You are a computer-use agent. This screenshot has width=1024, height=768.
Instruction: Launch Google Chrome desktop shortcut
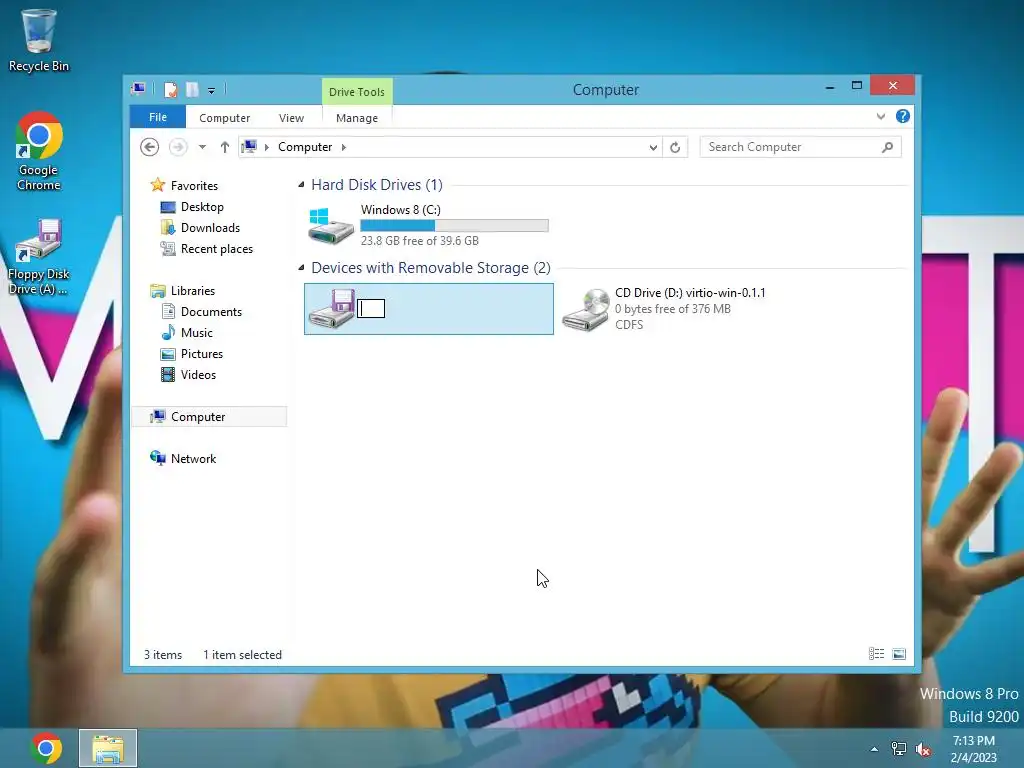(39, 152)
